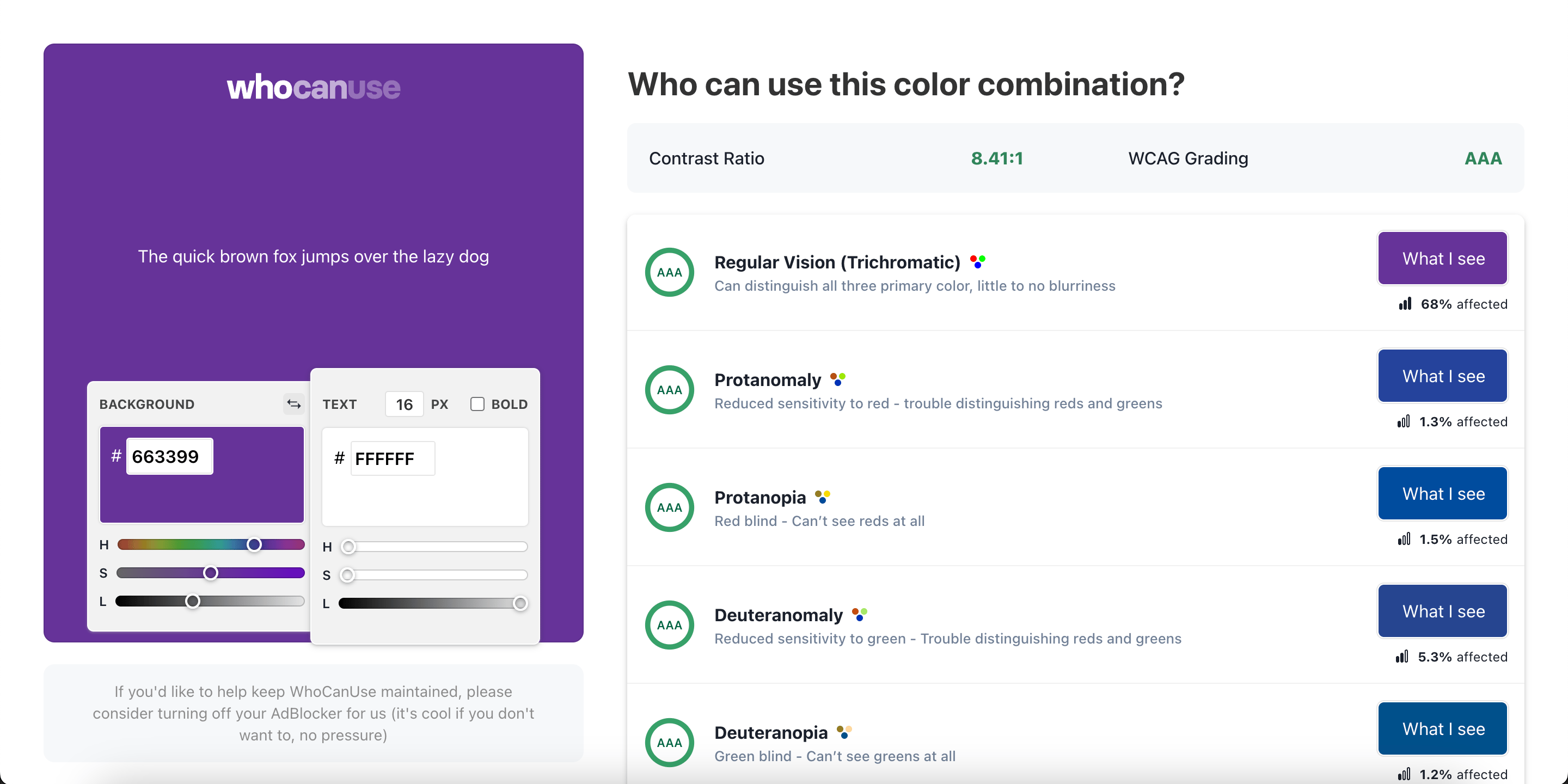Click the whocanuse logo
The image size is (1568, 784).
(x=314, y=87)
